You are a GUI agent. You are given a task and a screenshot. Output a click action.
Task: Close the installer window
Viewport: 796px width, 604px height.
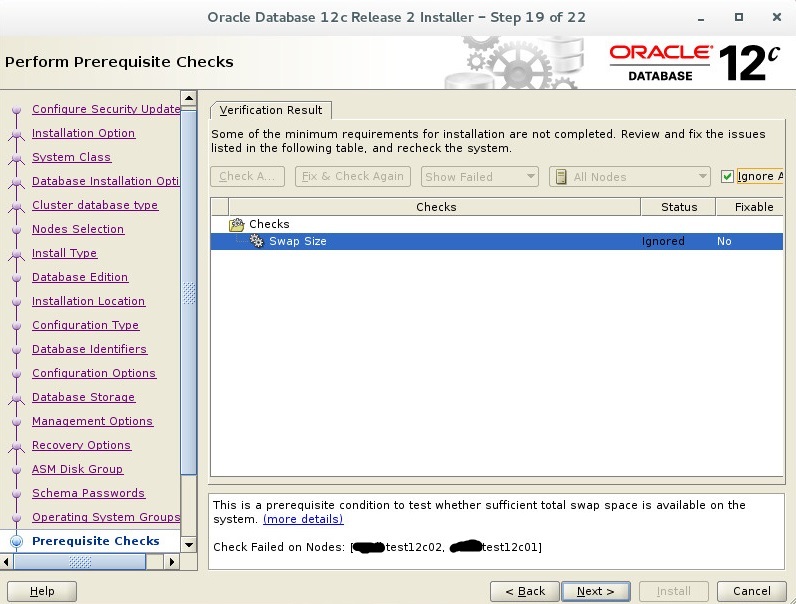click(x=777, y=17)
